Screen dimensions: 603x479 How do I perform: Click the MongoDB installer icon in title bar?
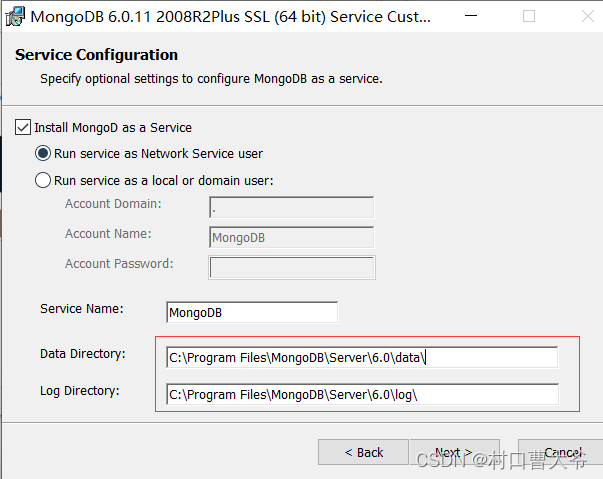15,17
